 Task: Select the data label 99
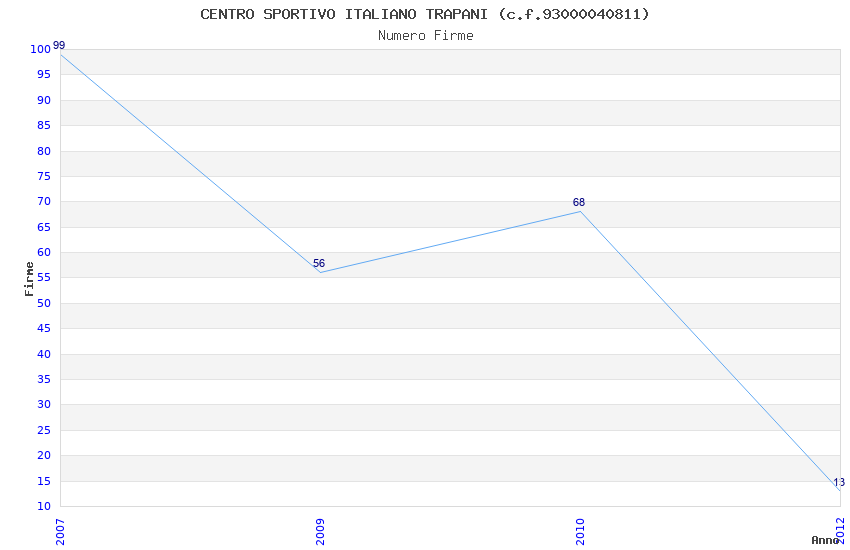[x=59, y=46]
